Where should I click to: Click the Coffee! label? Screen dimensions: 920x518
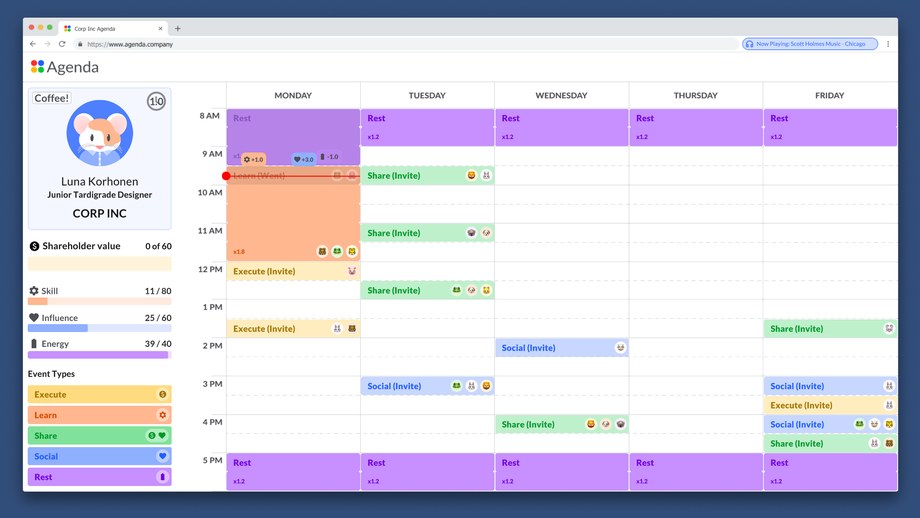[52, 98]
